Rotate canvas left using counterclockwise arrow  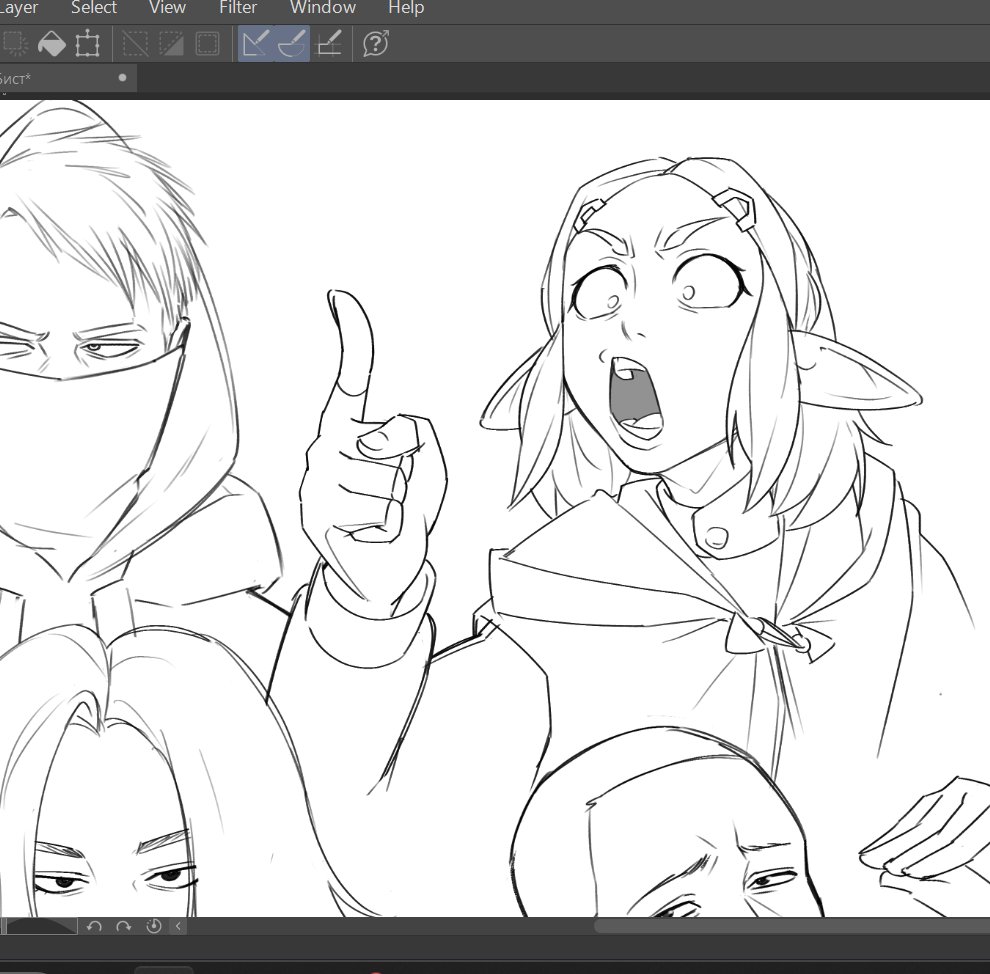coord(94,926)
